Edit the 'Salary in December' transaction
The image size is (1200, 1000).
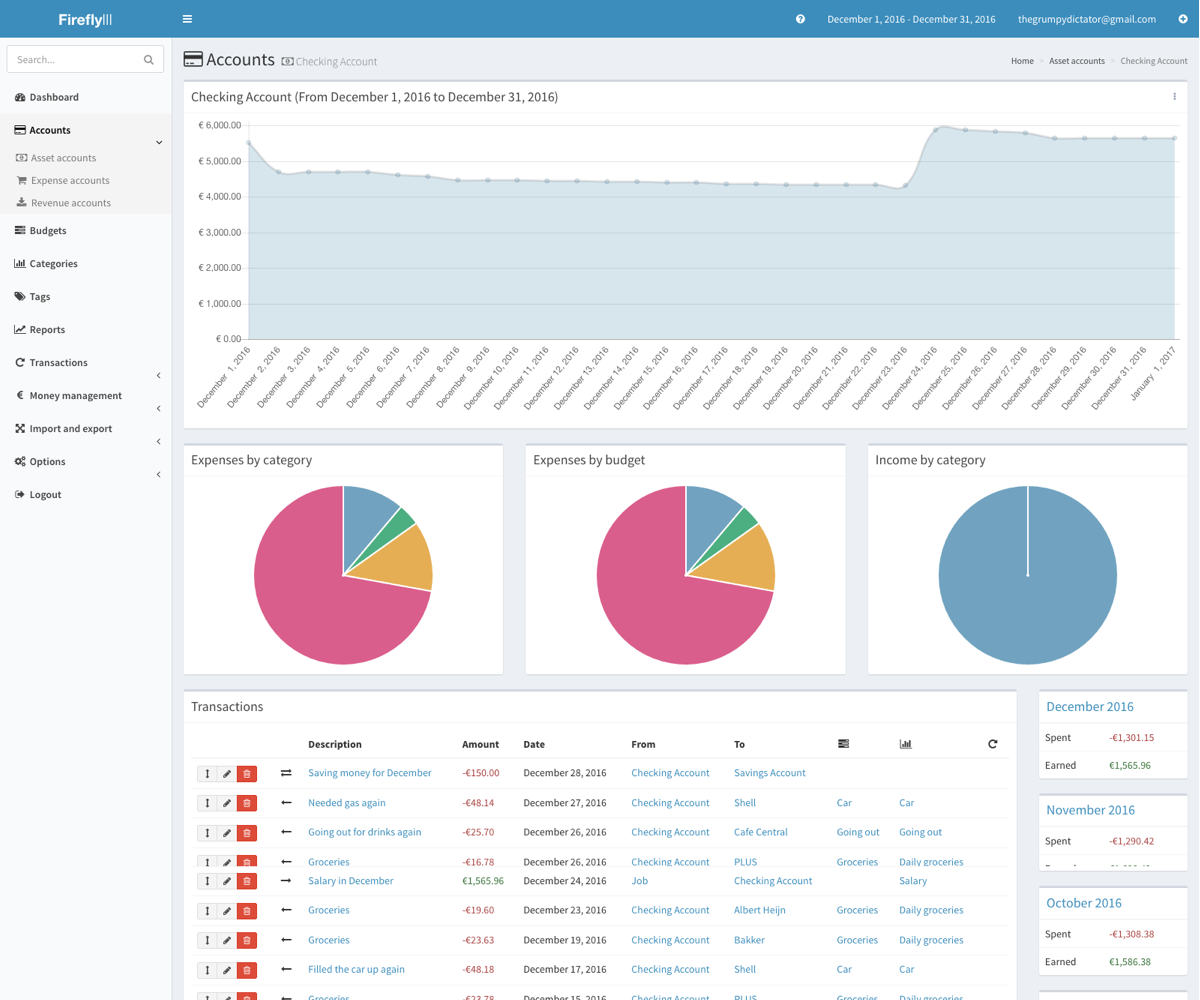[x=227, y=881]
